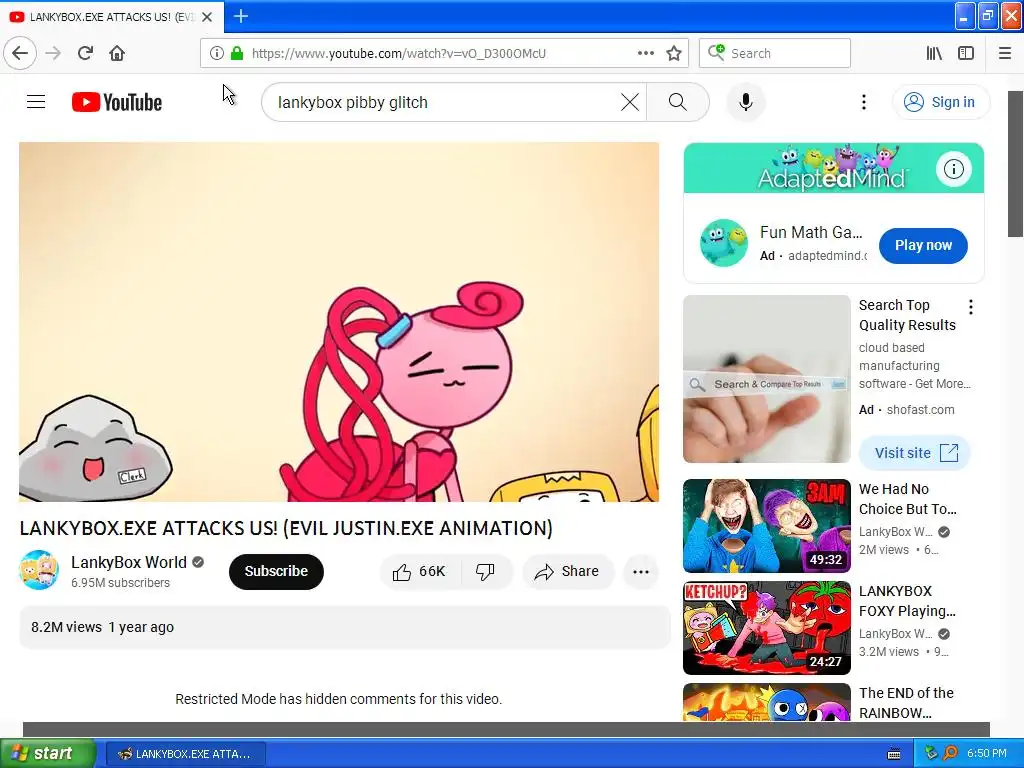This screenshot has width=1024, height=768.
Task: Close the LANKYBOX.EXE browser tab
Action: click(207, 17)
